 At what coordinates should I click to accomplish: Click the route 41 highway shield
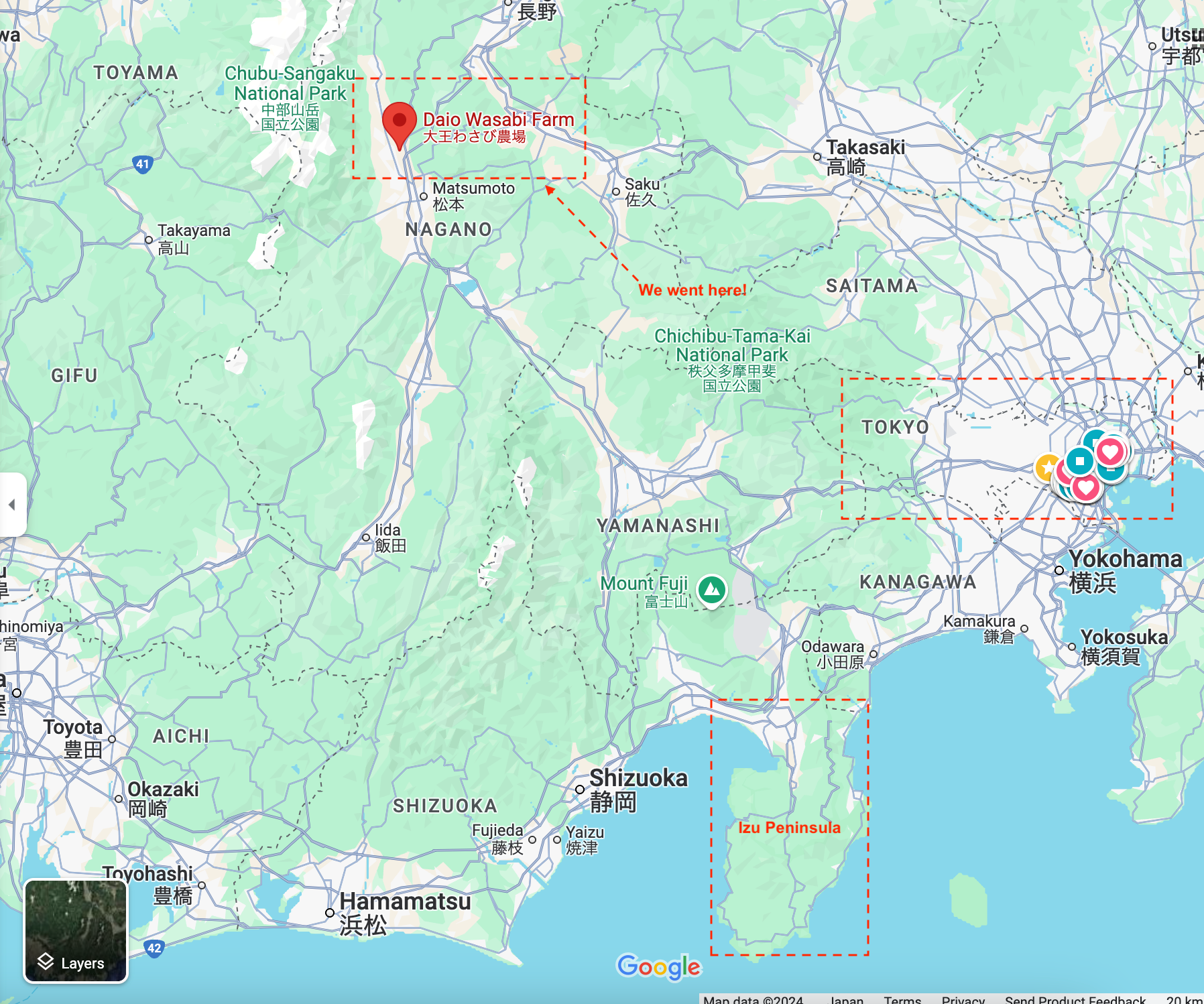click(x=142, y=164)
